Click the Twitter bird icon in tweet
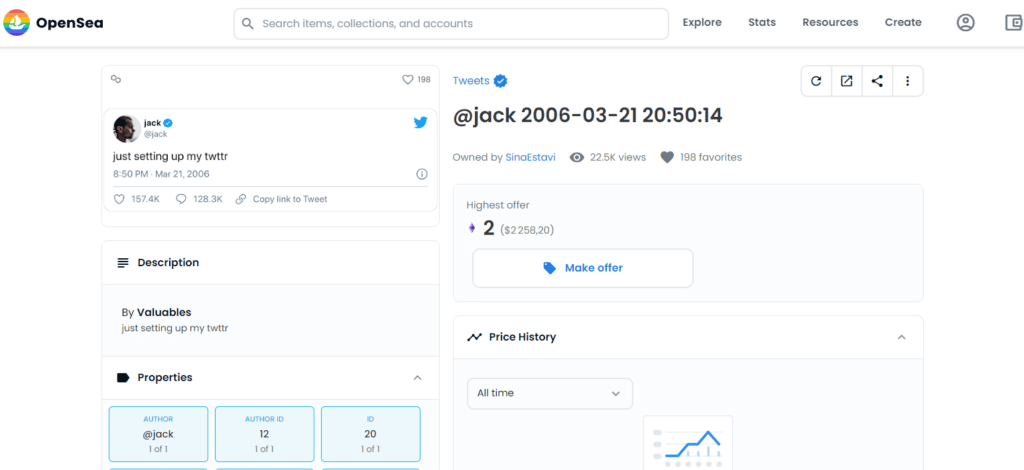This screenshot has height=470, width=1024. [421, 122]
